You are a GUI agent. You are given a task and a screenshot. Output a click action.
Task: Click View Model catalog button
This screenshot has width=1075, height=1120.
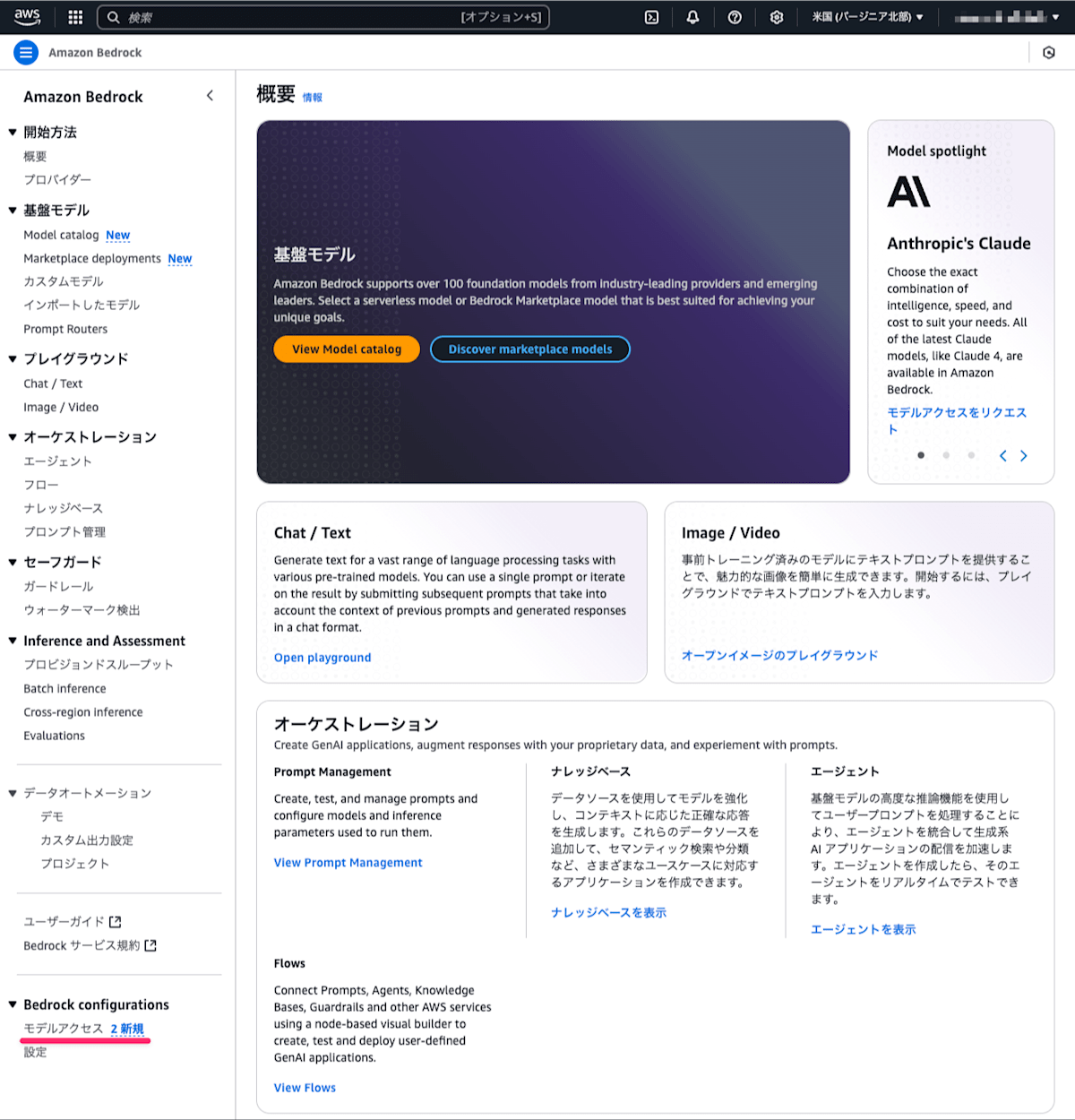pyautogui.click(x=347, y=349)
